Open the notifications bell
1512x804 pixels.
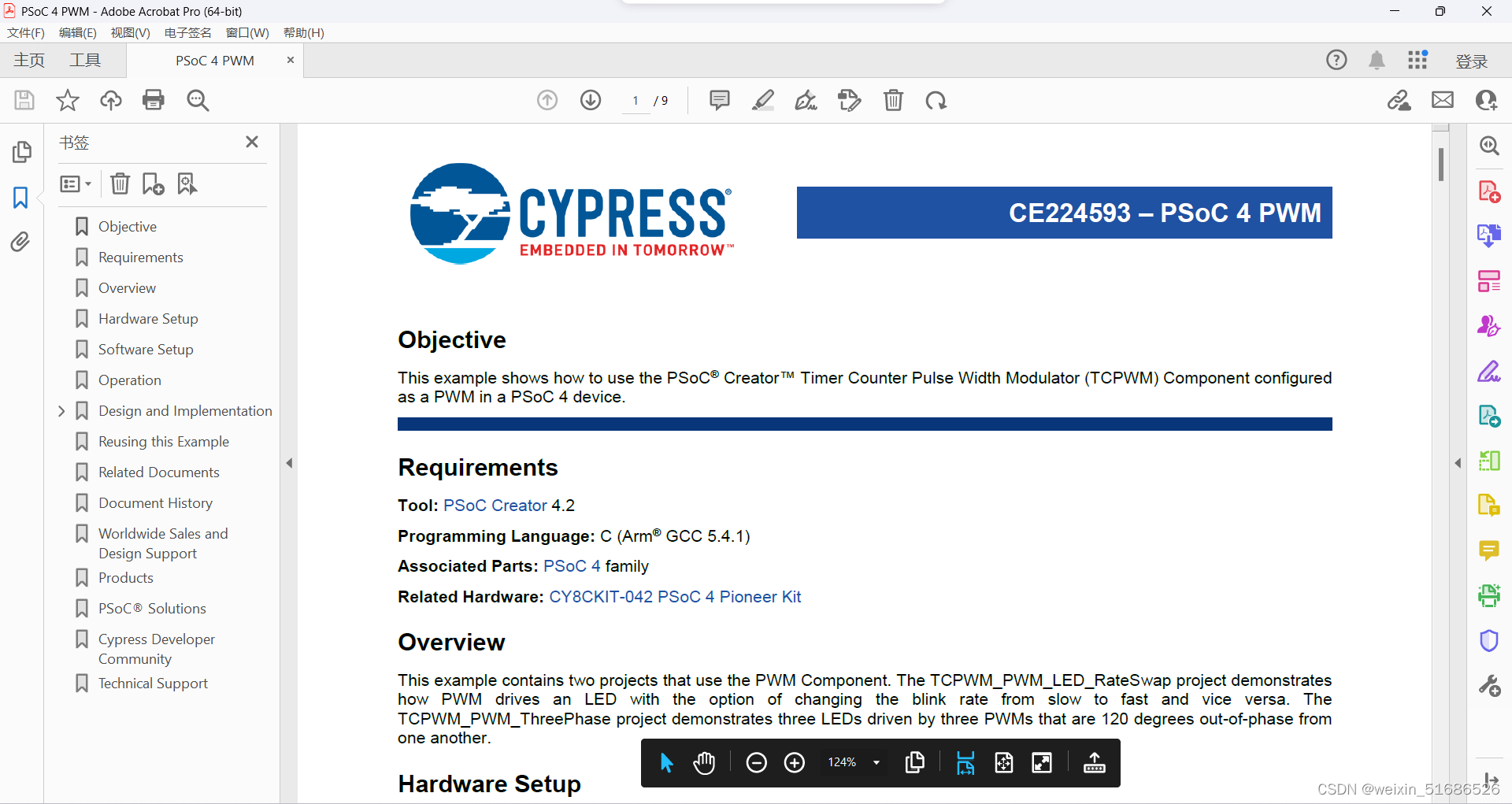[1377, 61]
